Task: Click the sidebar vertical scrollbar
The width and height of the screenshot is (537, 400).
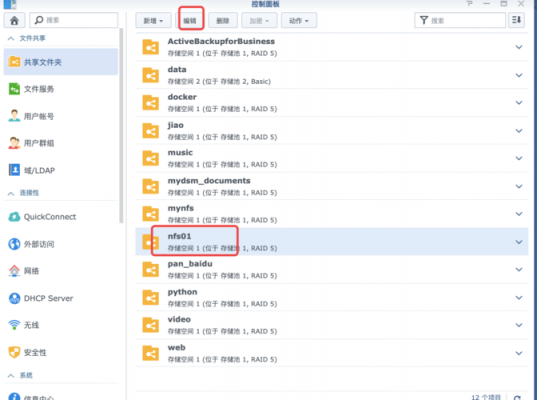Action: 121,126
